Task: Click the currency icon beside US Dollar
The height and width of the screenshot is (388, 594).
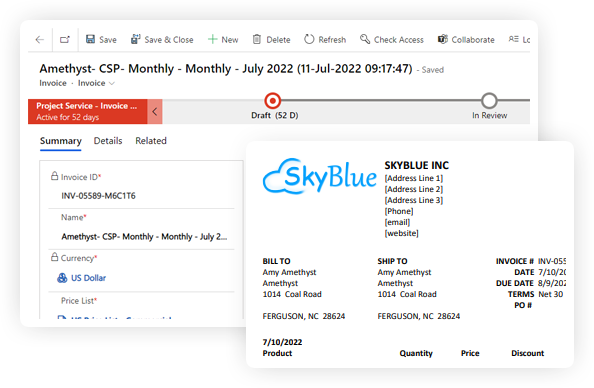Action: [62, 278]
